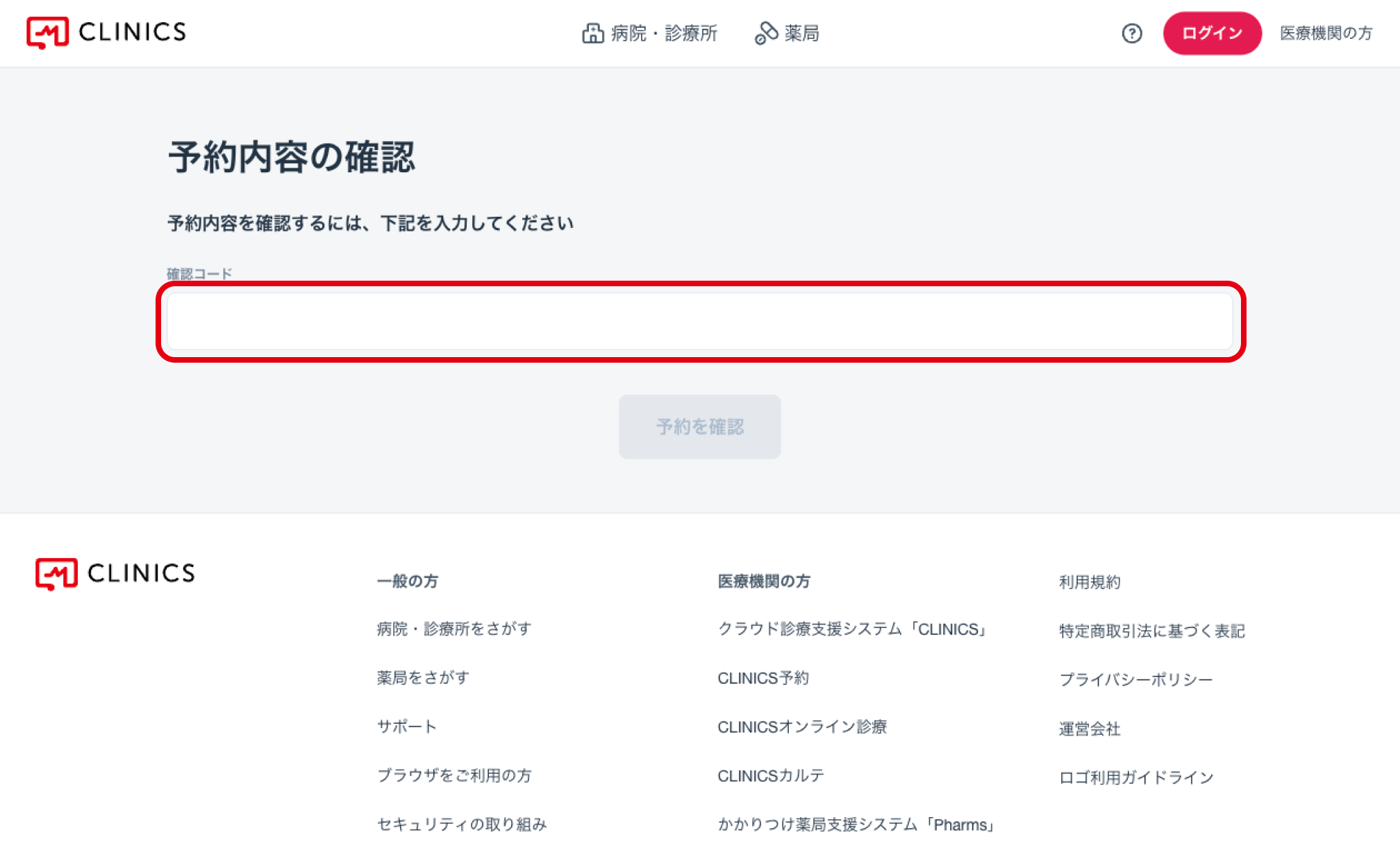This screenshot has width=1400, height=865.
Task: Open 利用規約 footer link
Action: coord(1090,582)
